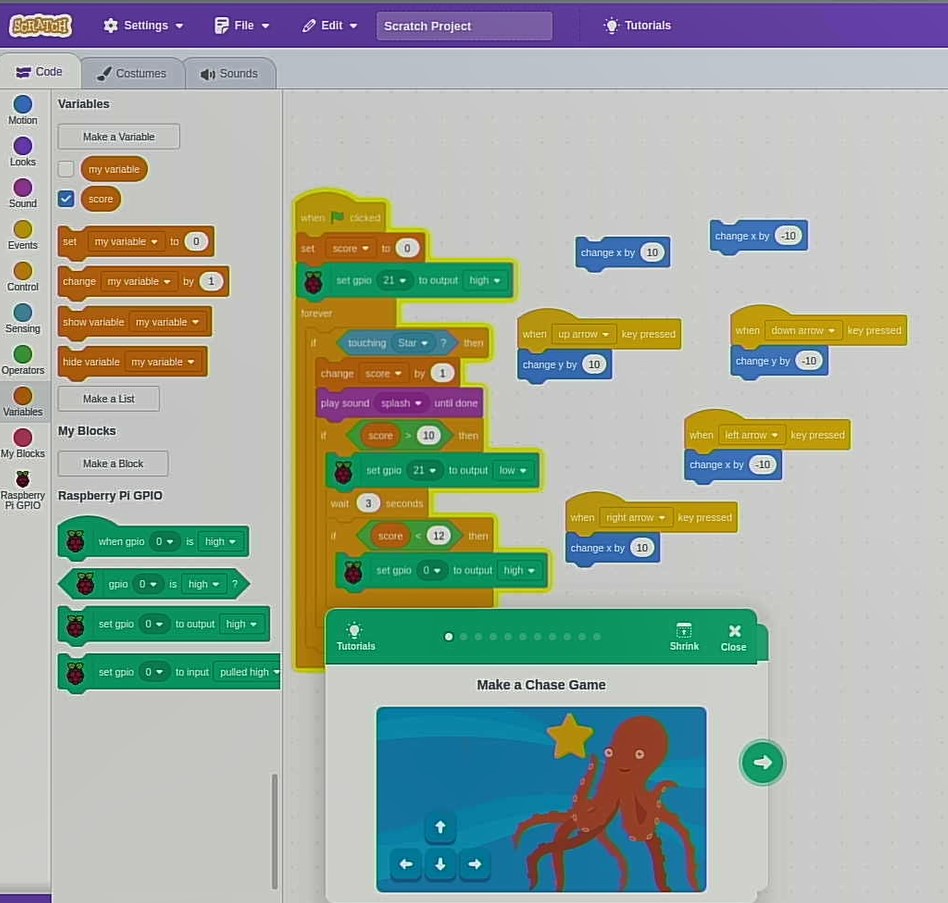
Task: Open the 'splash' sound dropdown
Action: 401,403
